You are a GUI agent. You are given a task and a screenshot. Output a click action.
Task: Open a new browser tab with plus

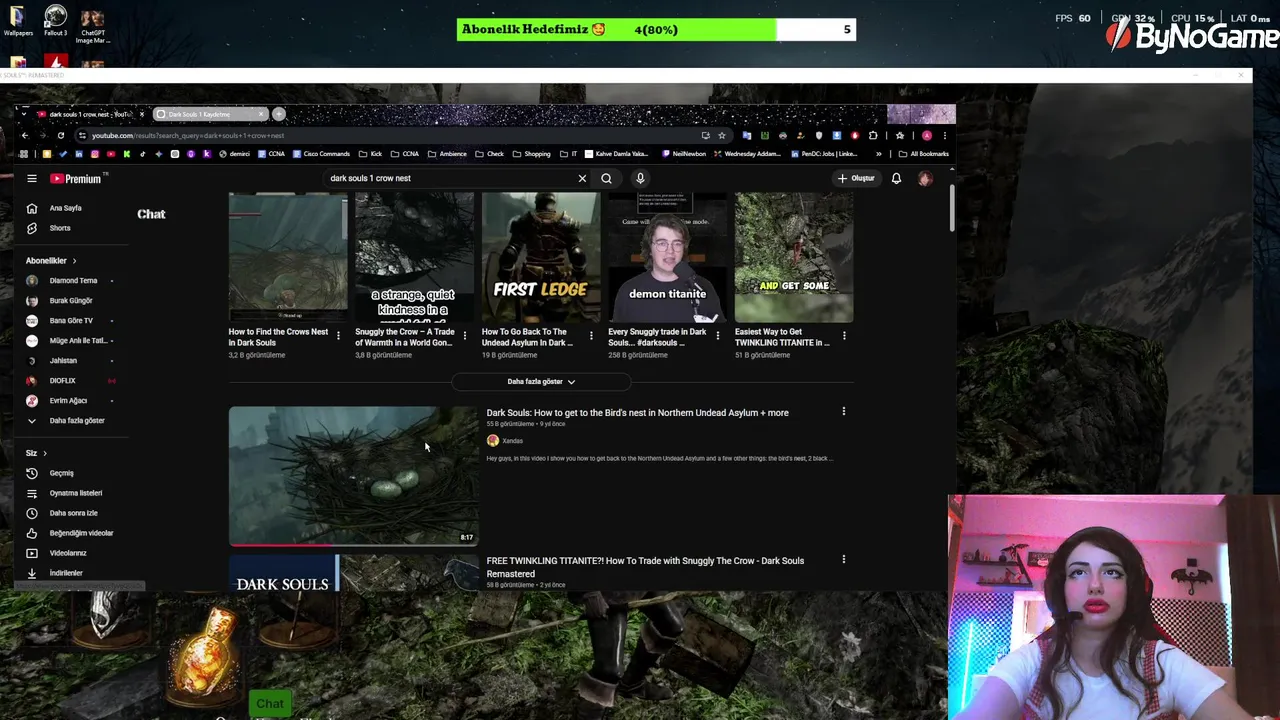tap(279, 114)
